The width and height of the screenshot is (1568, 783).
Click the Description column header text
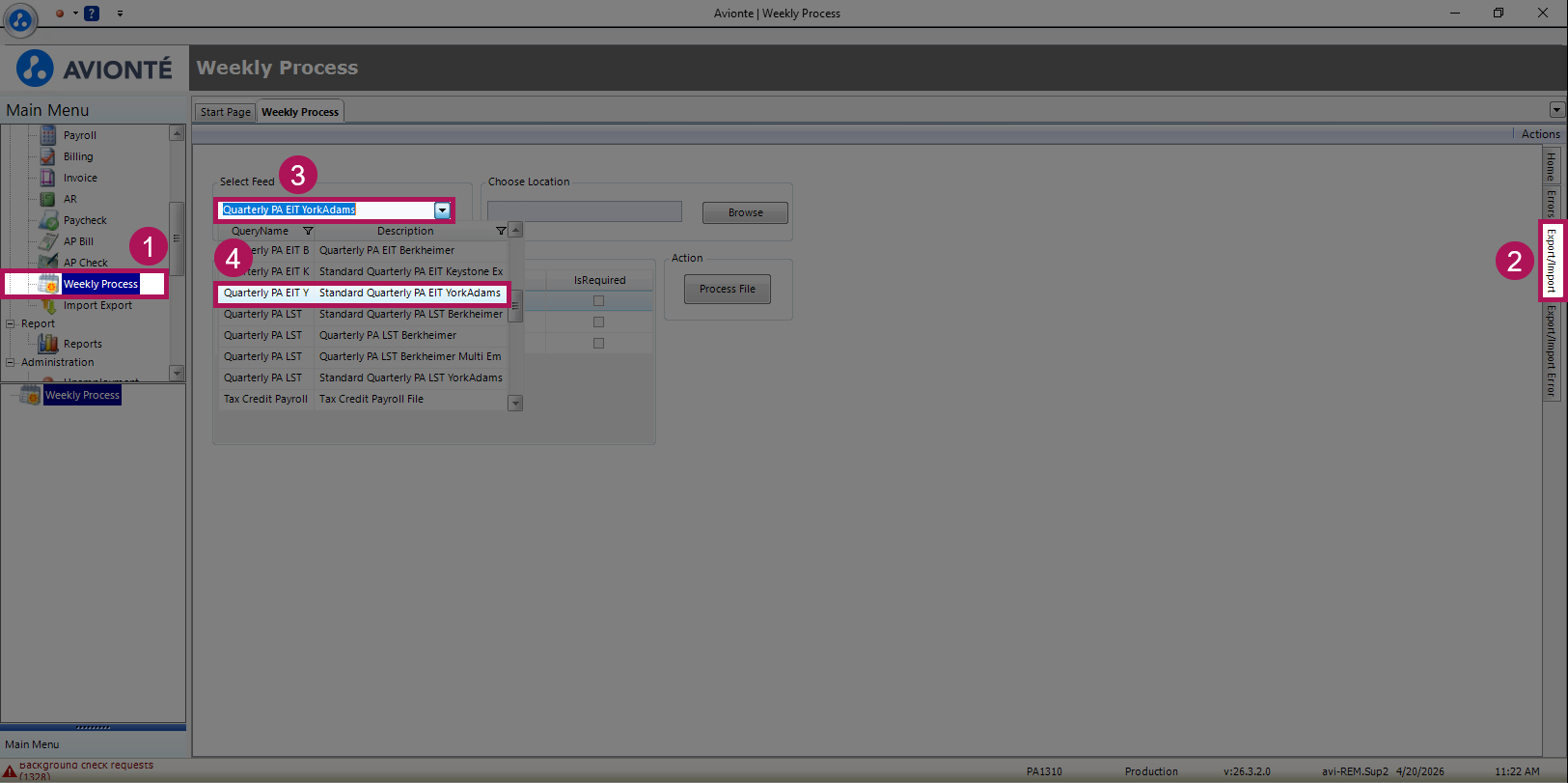pos(405,231)
